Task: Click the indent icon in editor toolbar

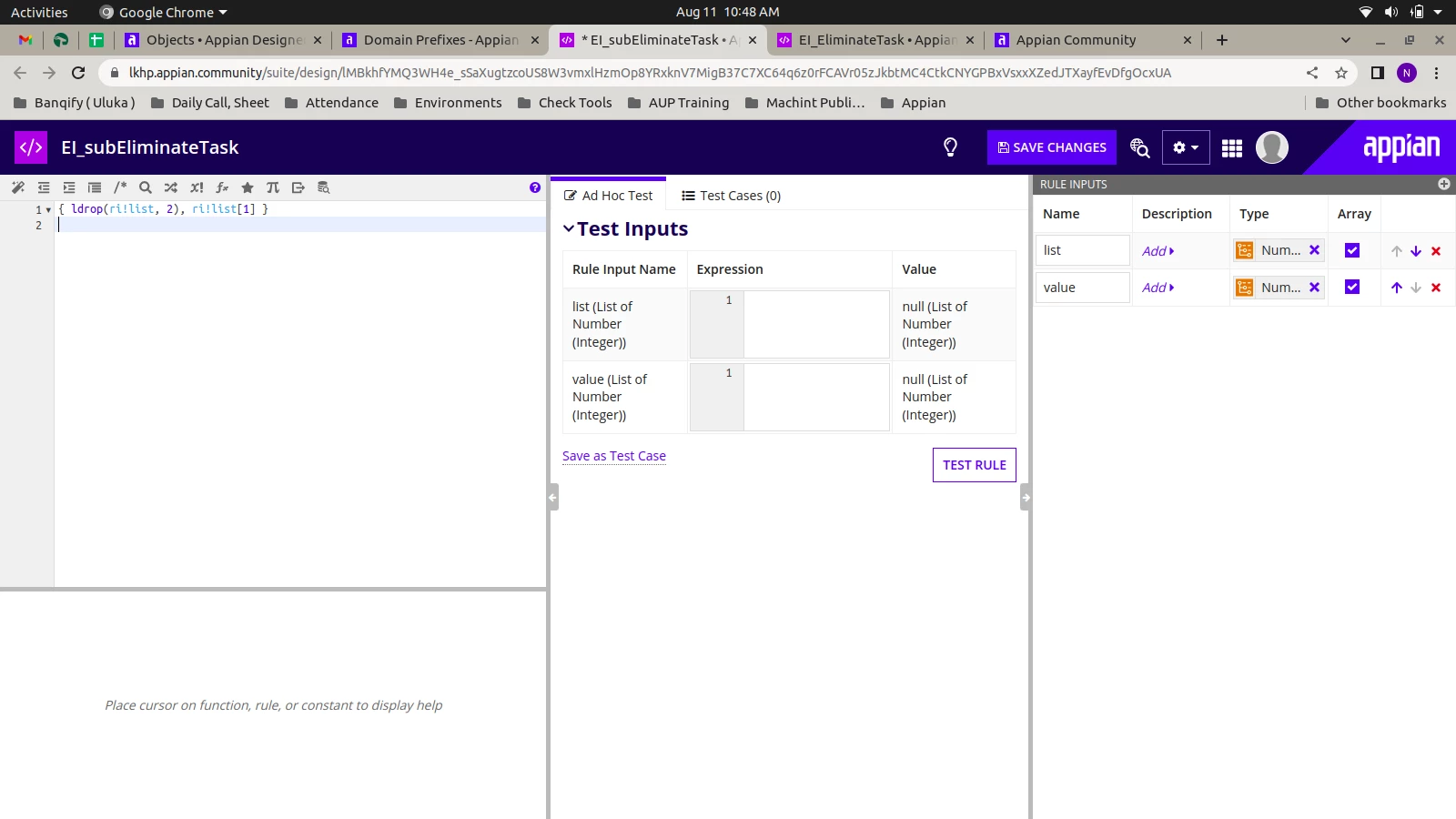Action: click(69, 187)
